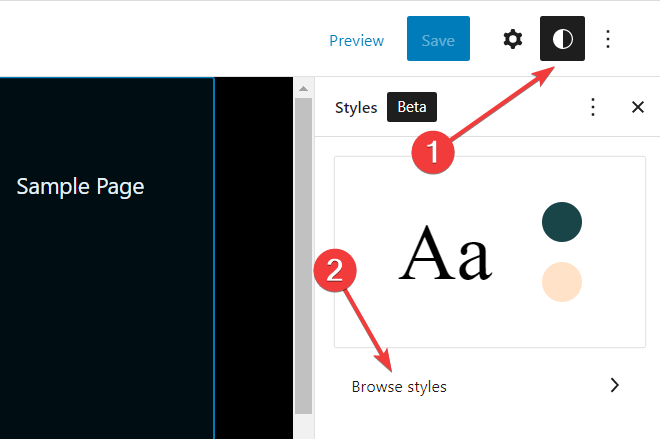
Task: Open the top toolbar Options menu
Action: (x=608, y=39)
